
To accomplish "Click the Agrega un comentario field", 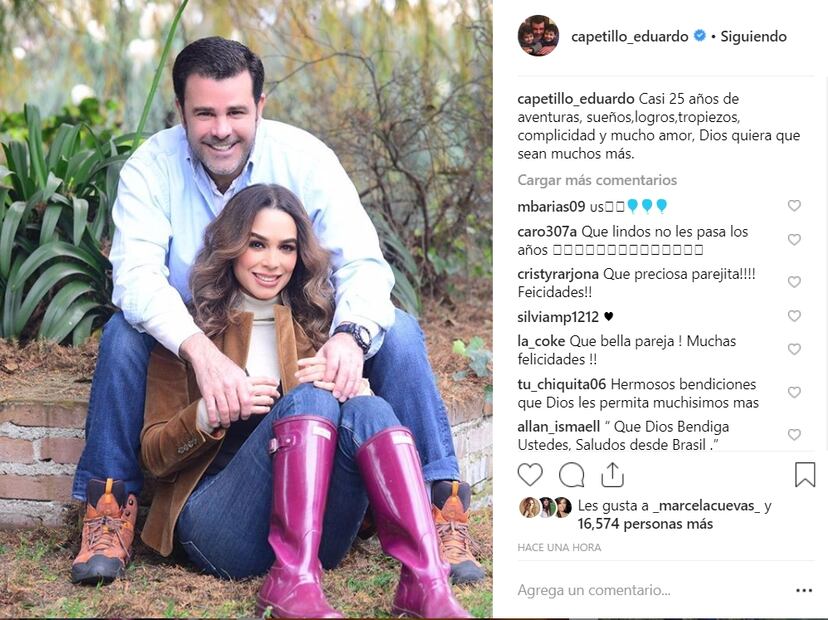I will pos(652,590).
